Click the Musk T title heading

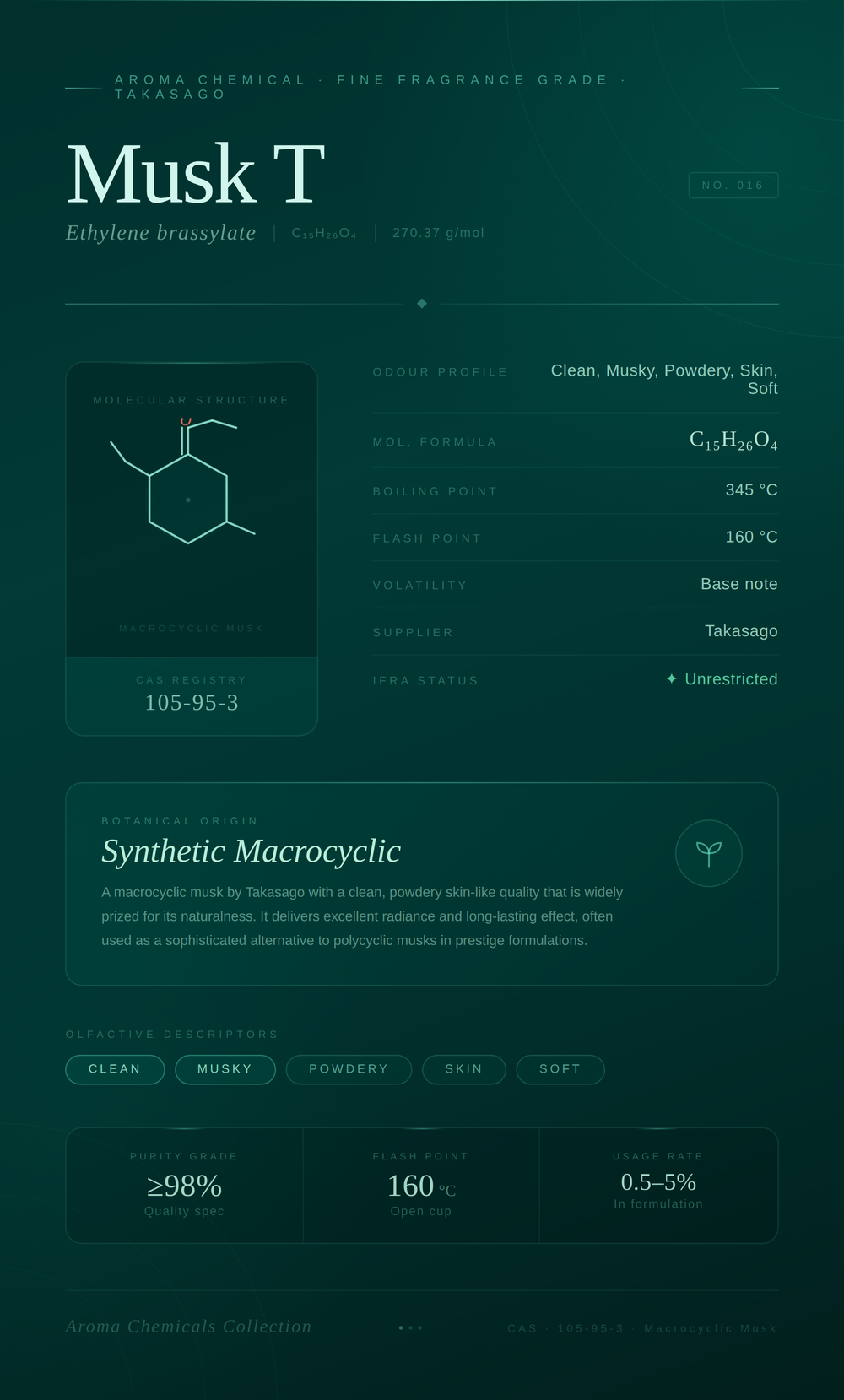[196, 175]
